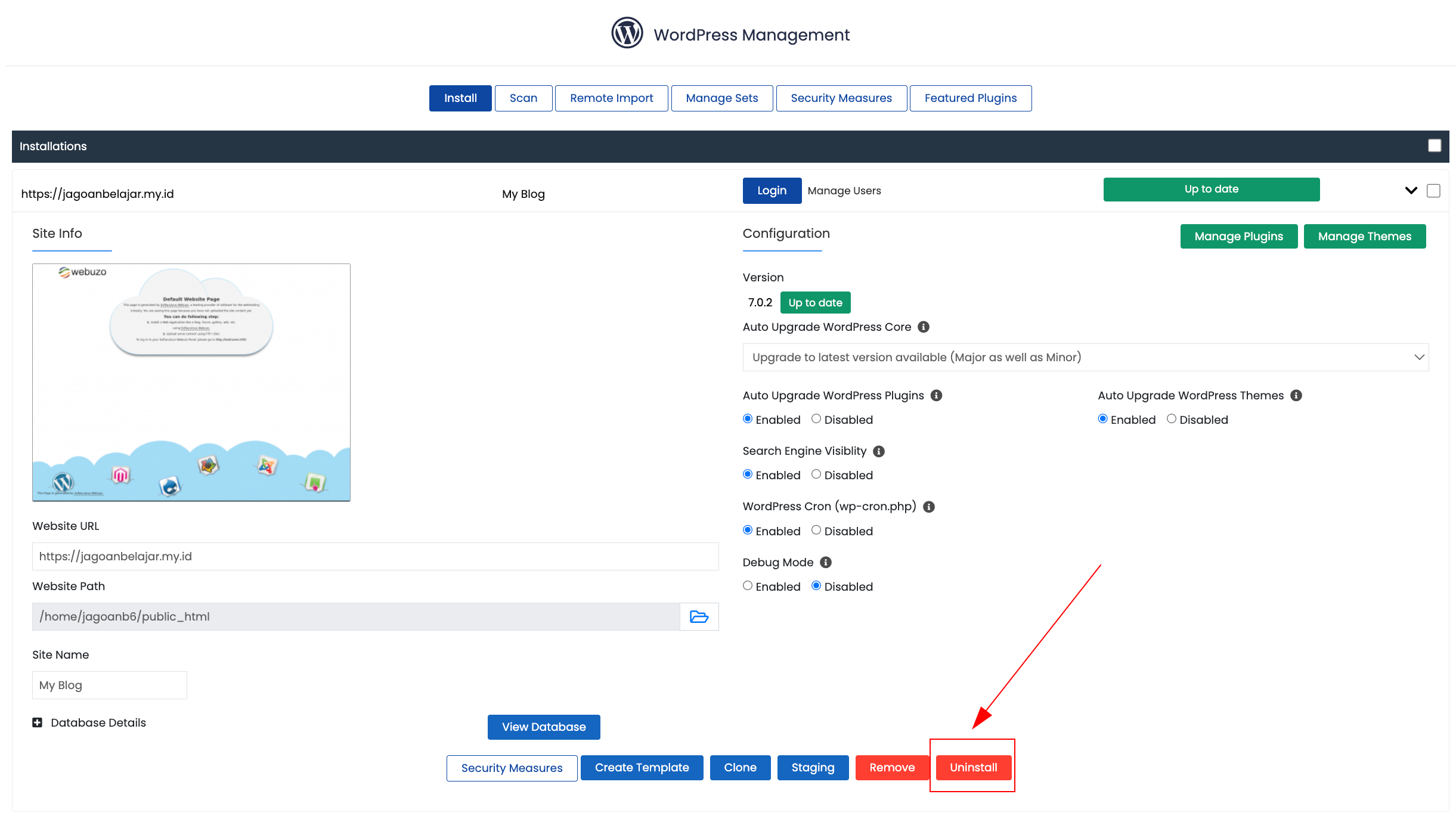The width and height of the screenshot is (1456, 825).
Task: Click the Website URL input field
Action: pos(376,556)
